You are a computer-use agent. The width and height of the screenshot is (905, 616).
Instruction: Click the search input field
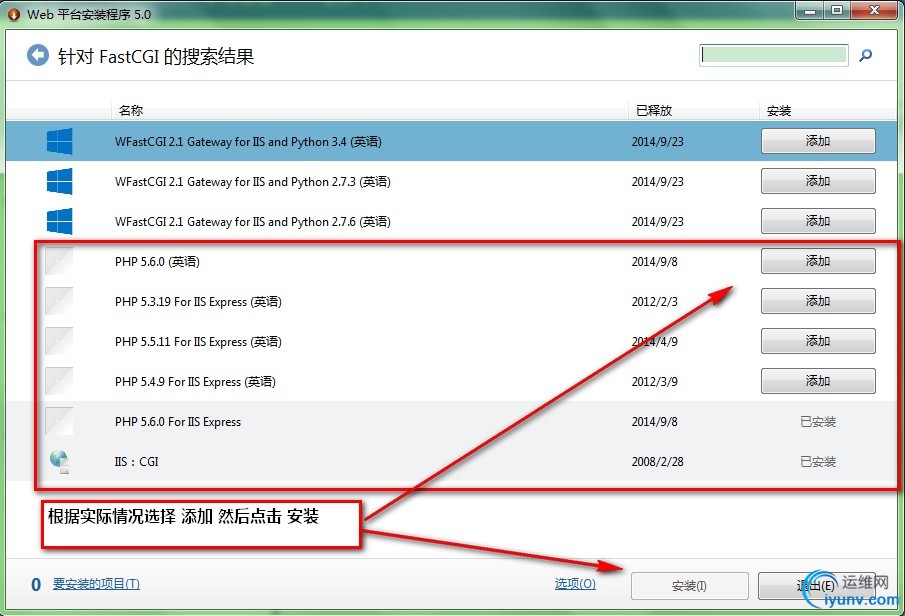pyautogui.click(x=773, y=55)
